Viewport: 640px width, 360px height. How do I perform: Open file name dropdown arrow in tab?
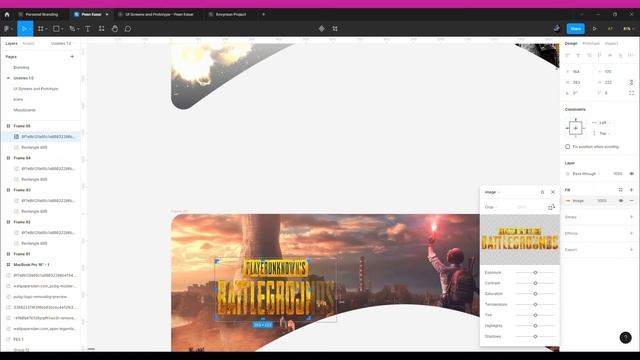pos(107,14)
